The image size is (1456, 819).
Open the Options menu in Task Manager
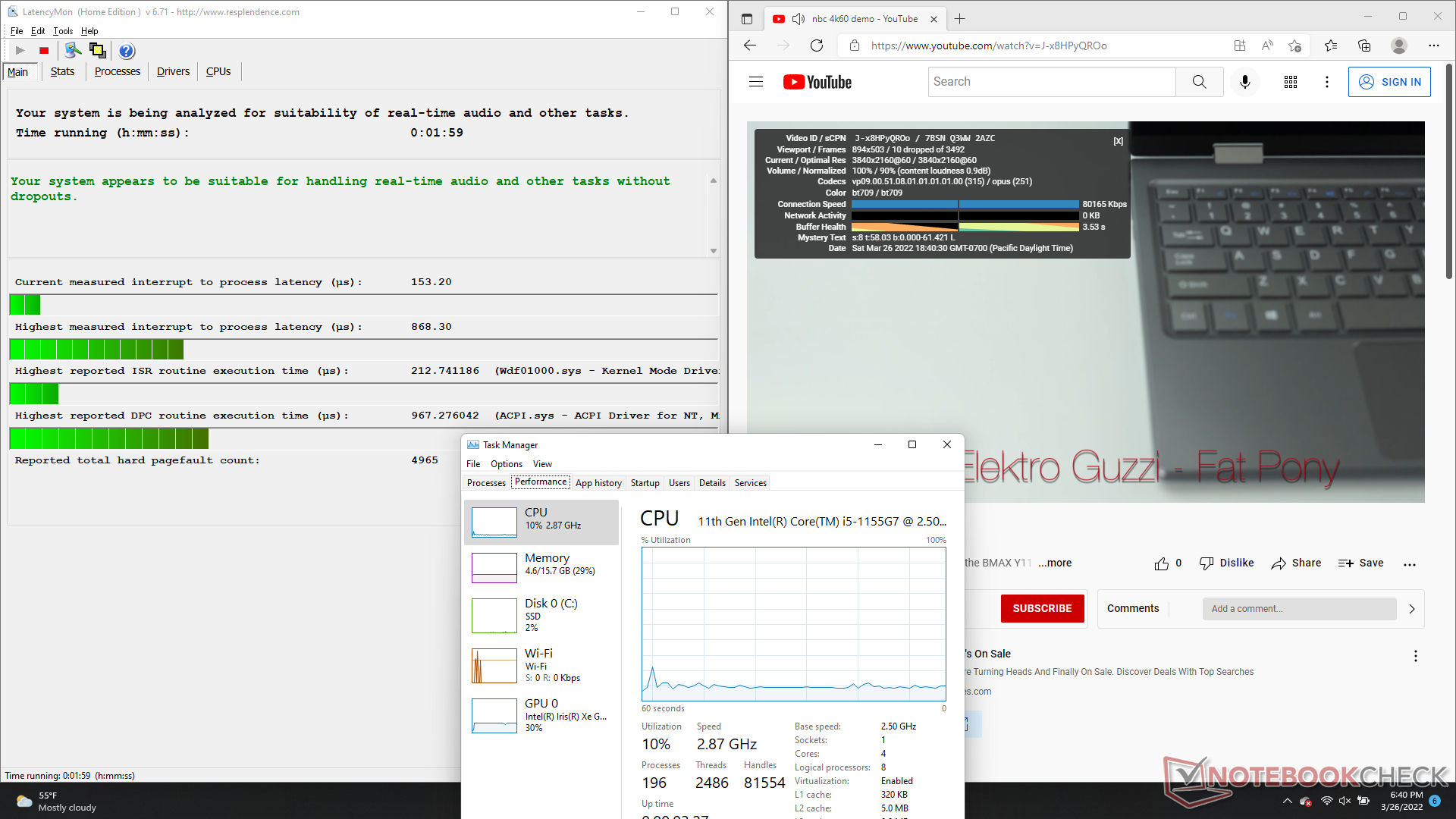pos(506,464)
